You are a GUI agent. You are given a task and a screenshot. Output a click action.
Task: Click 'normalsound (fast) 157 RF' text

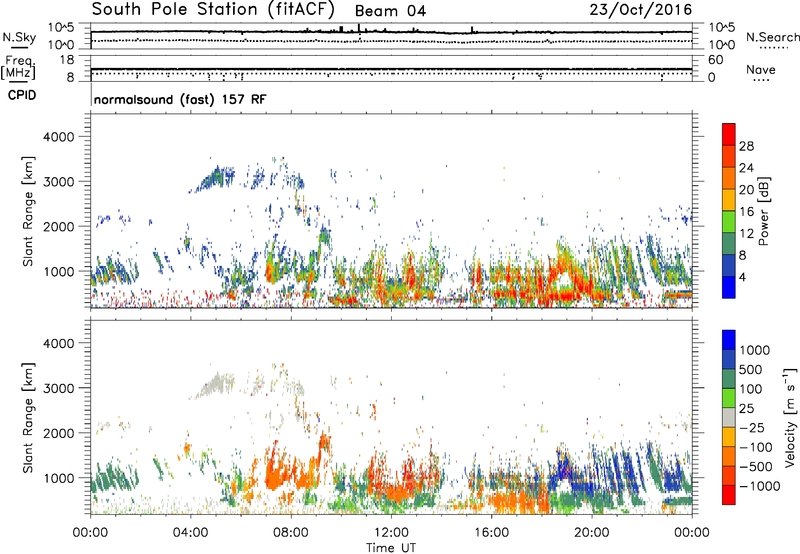coord(180,99)
